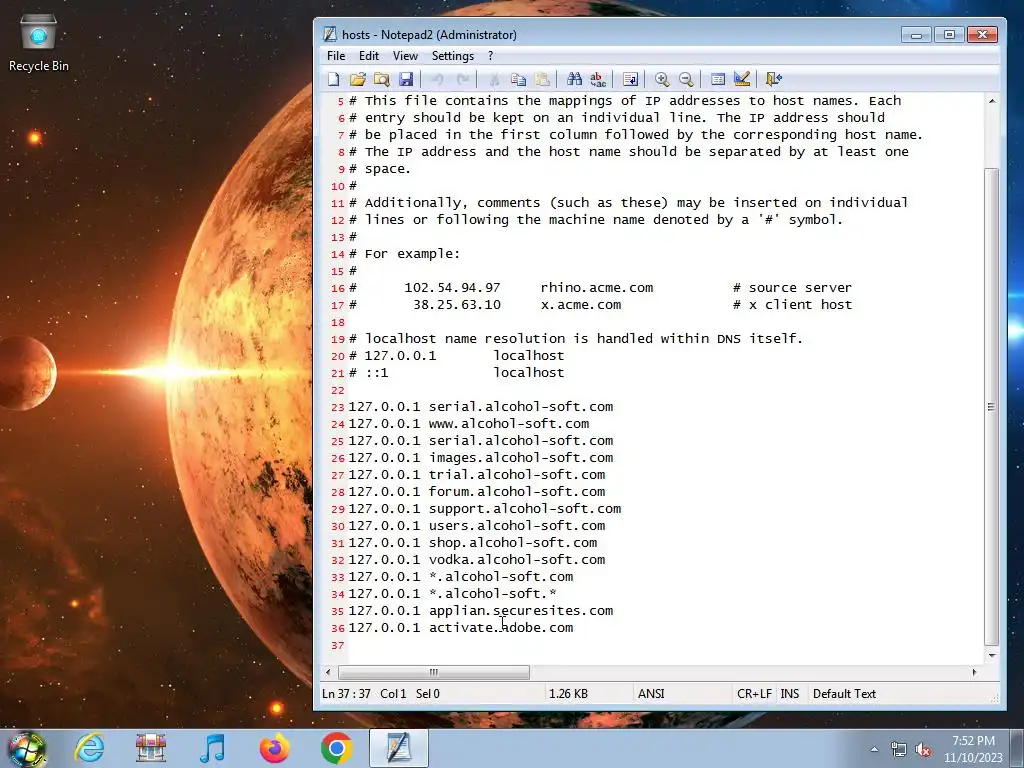Launch Internet Explorer from taskbar
Image resolution: width=1024 pixels, height=768 pixels.
[89, 748]
